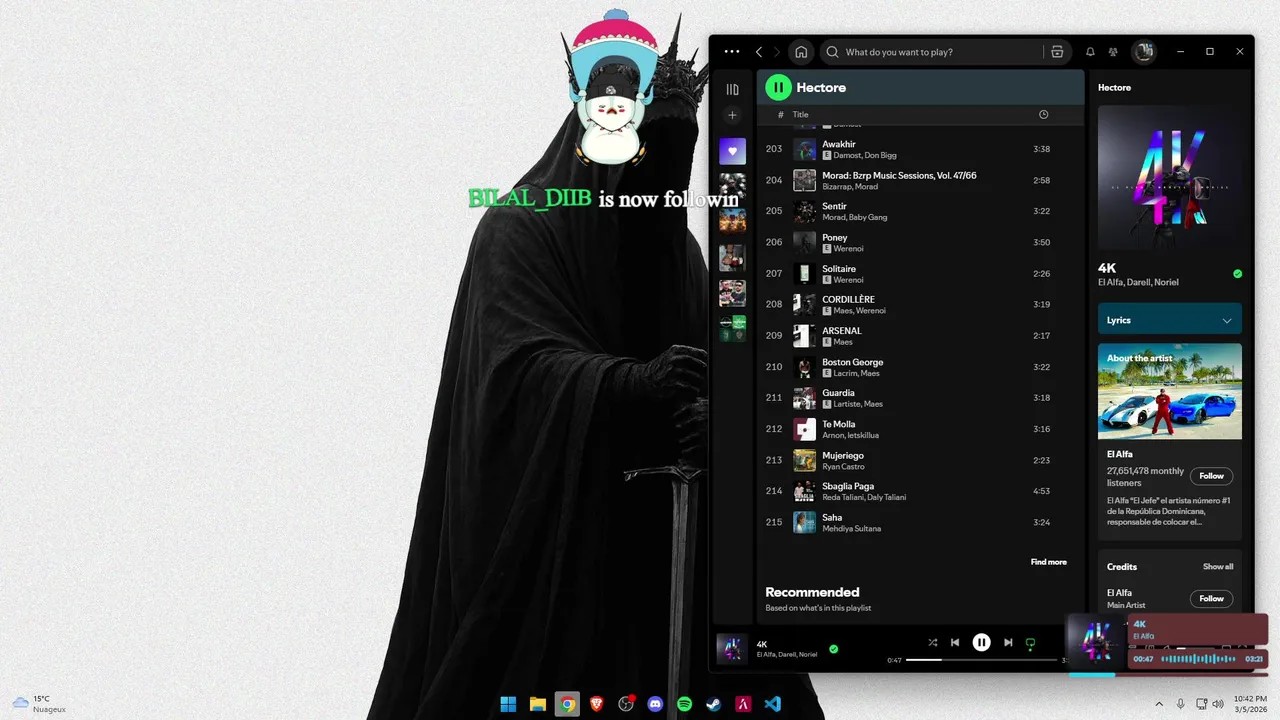Sort by the duration clock icon
This screenshot has width=1280, height=720.
click(1043, 115)
